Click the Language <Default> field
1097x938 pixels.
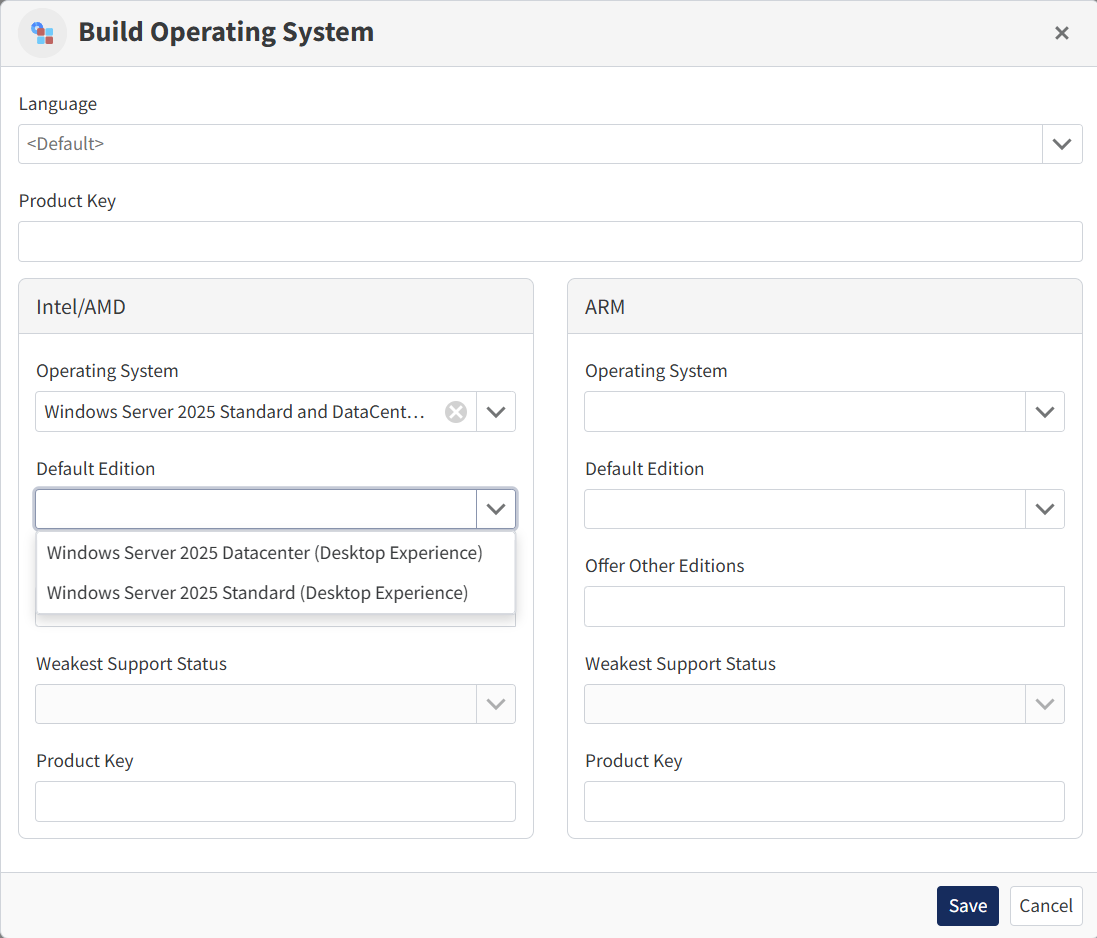pos(530,144)
